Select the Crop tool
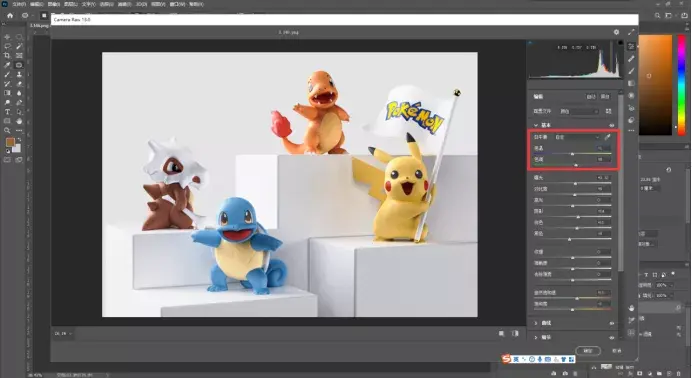 pos(7,56)
